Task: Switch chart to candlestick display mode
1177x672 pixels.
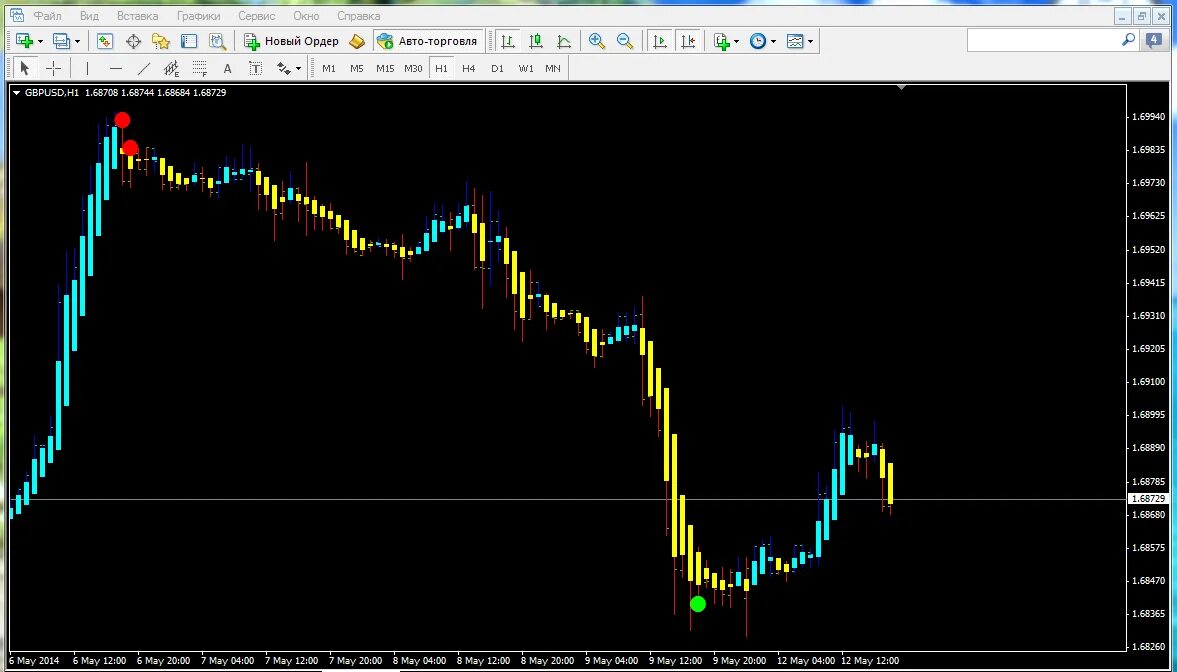Action: (535, 40)
